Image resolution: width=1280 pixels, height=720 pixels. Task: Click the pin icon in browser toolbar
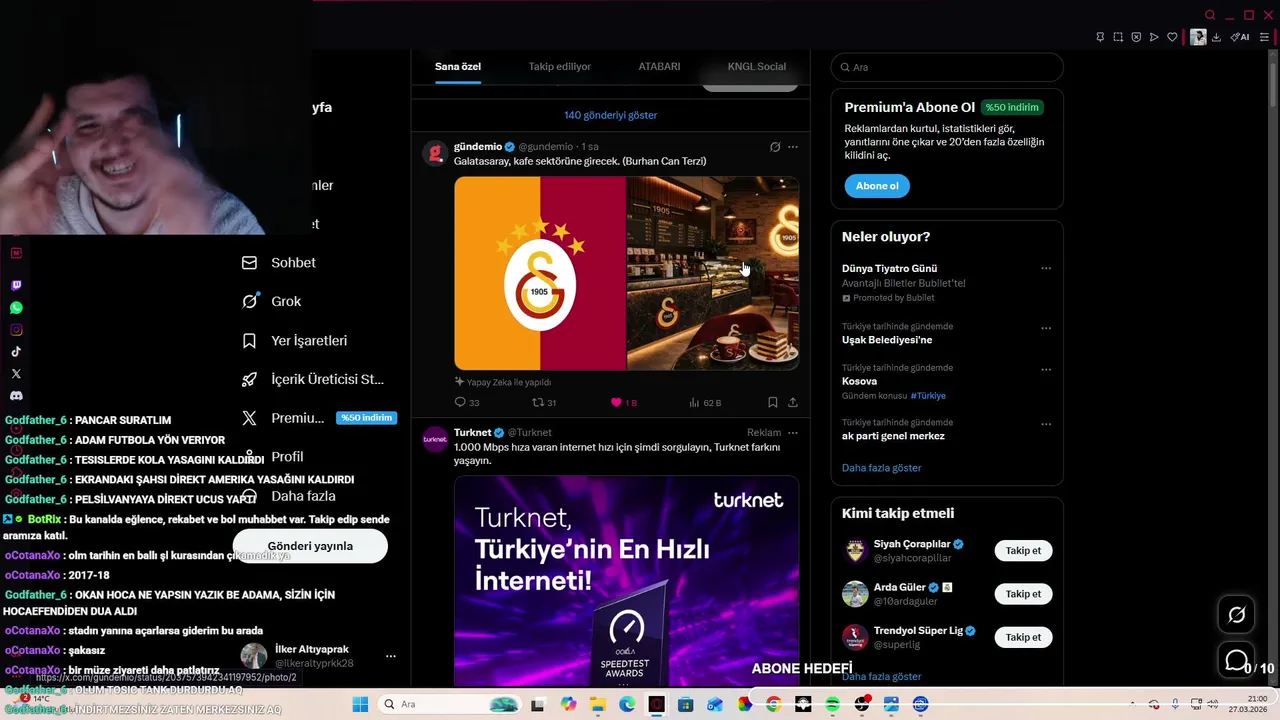click(1100, 37)
